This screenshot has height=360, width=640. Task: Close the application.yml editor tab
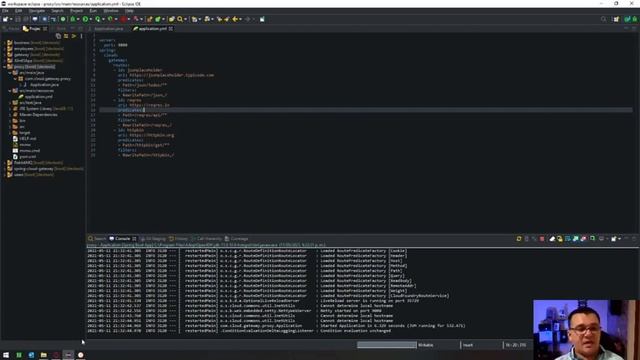[x=171, y=29]
